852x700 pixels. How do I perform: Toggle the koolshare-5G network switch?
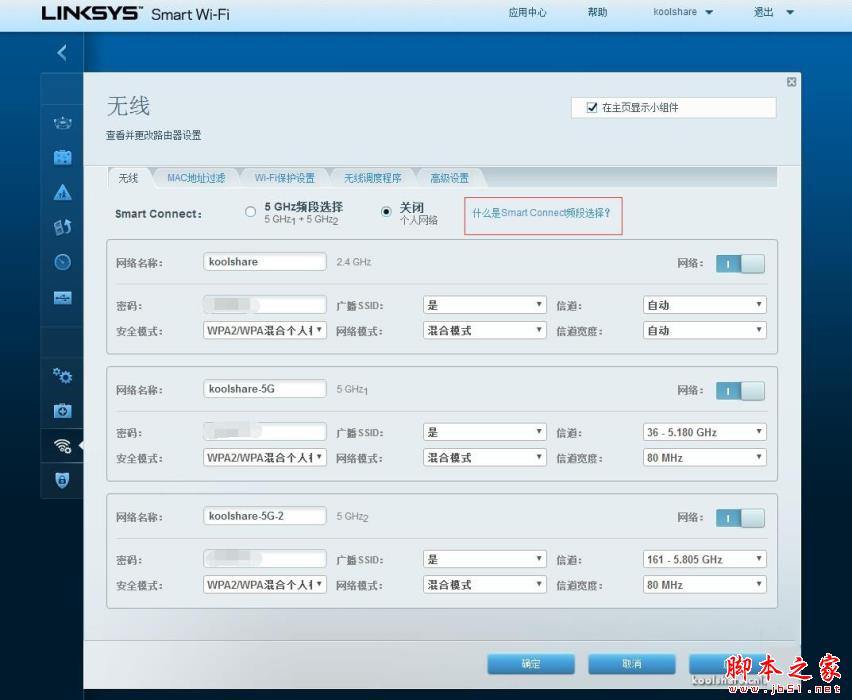pyautogui.click(x=740, y=391)
